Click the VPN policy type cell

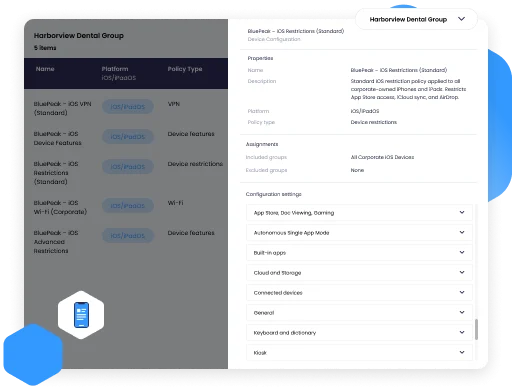tap(174, 104)
